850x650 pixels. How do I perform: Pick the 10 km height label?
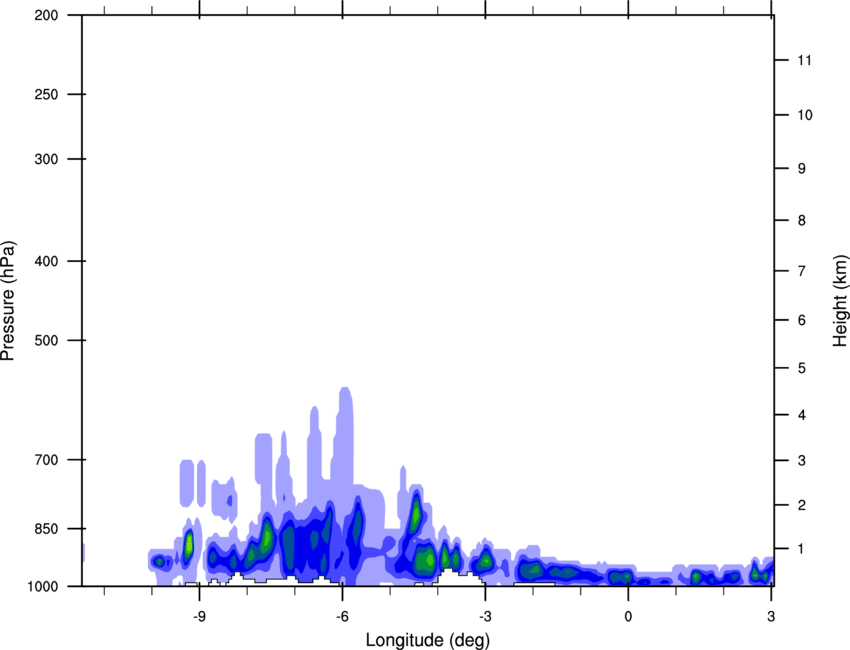[805, 115]
